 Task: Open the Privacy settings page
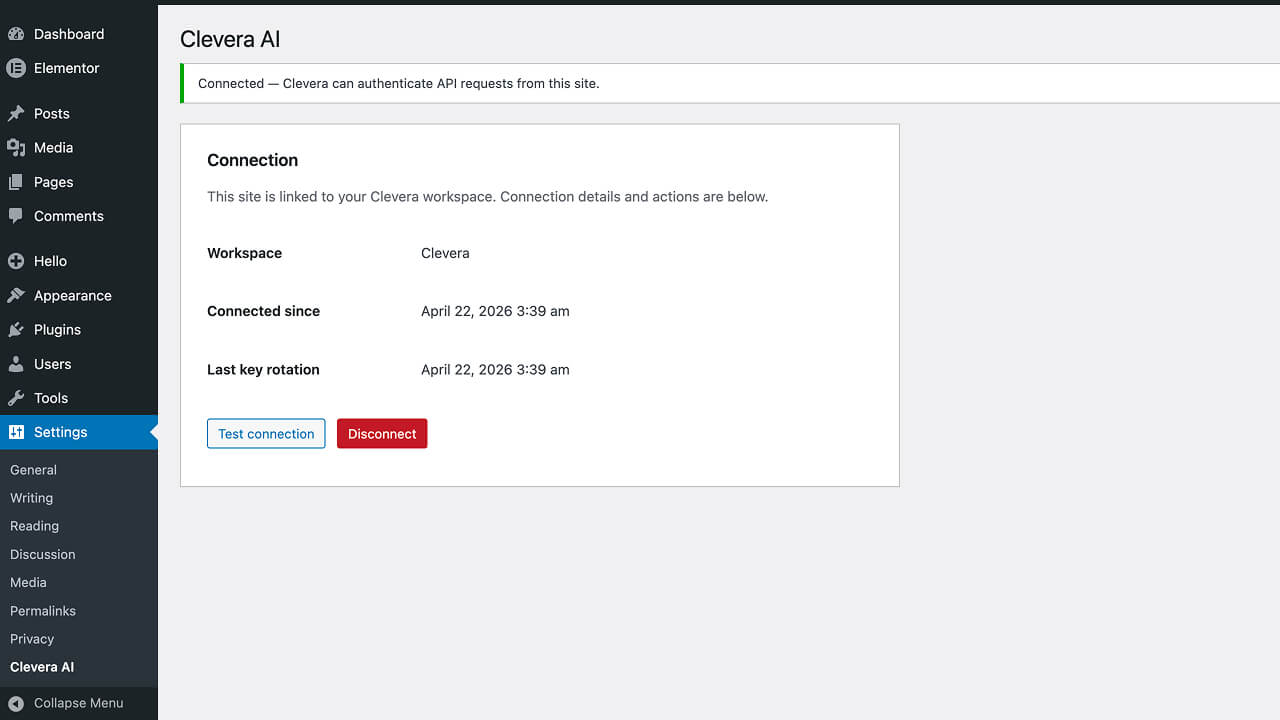(31, 638)
